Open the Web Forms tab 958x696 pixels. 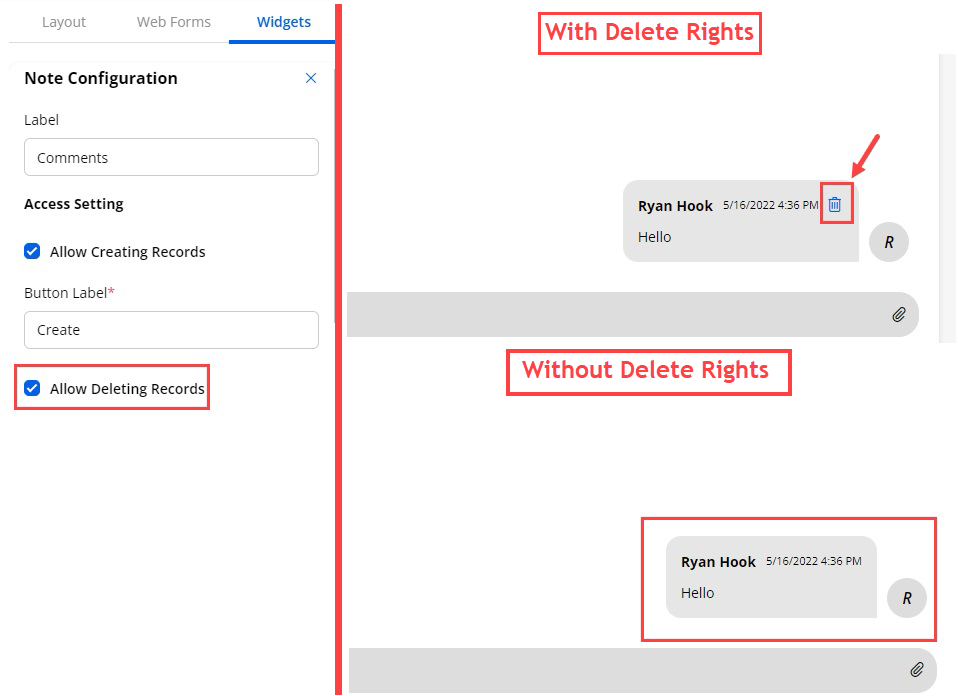174,22
